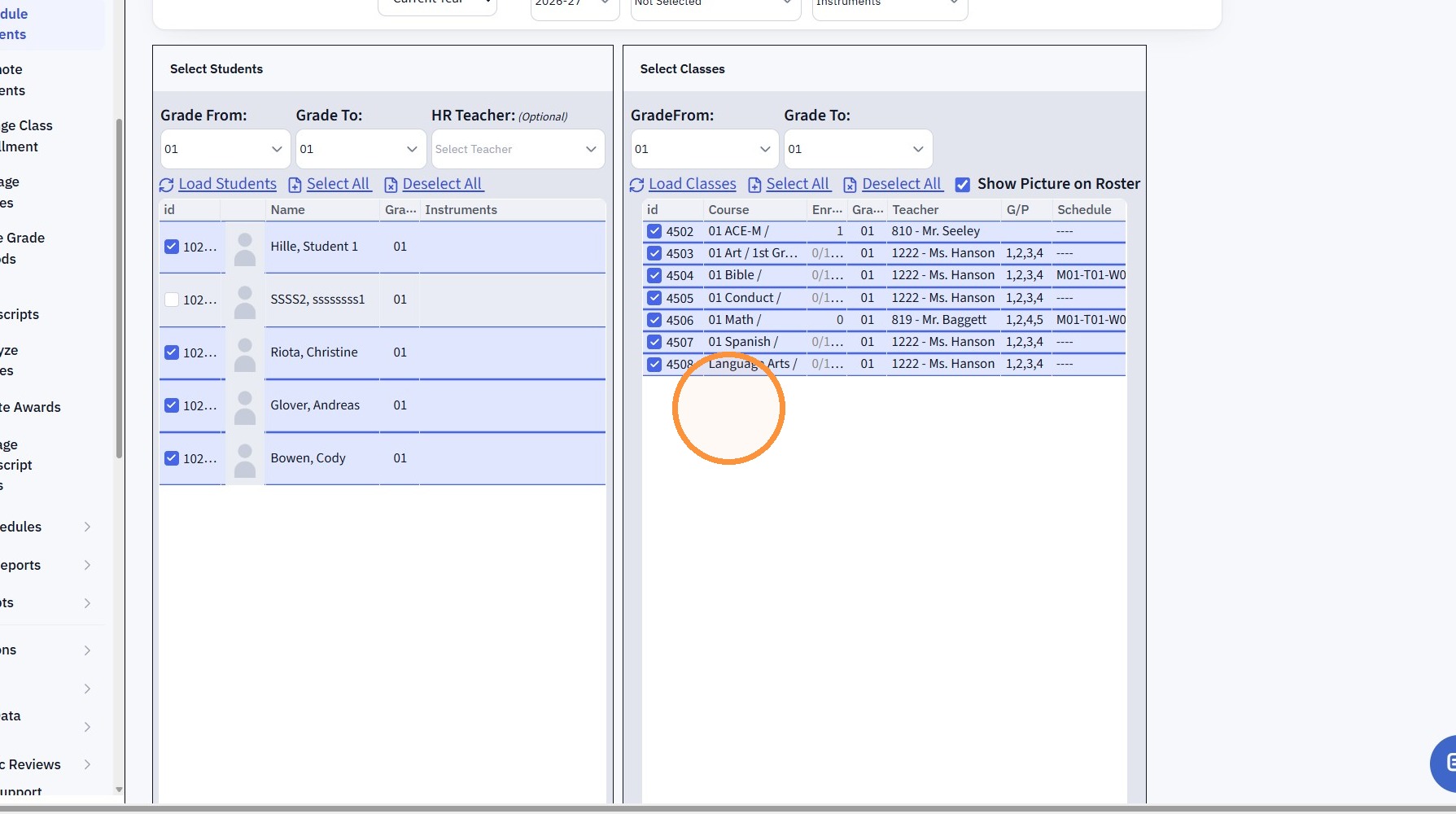Click Select All link for students

[338, 184]
